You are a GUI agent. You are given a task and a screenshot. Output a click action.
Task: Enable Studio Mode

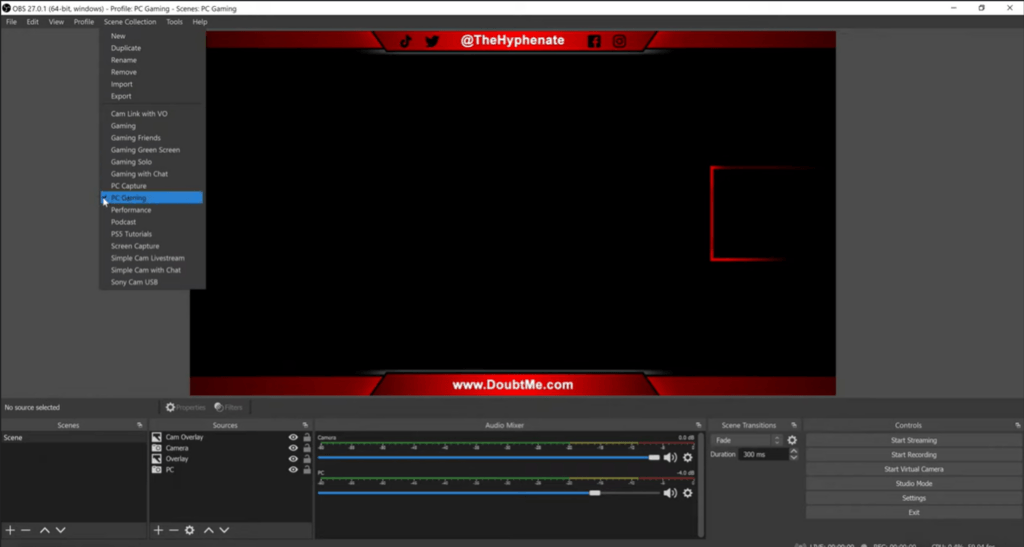pyautogui.click(x=914, y=484)
